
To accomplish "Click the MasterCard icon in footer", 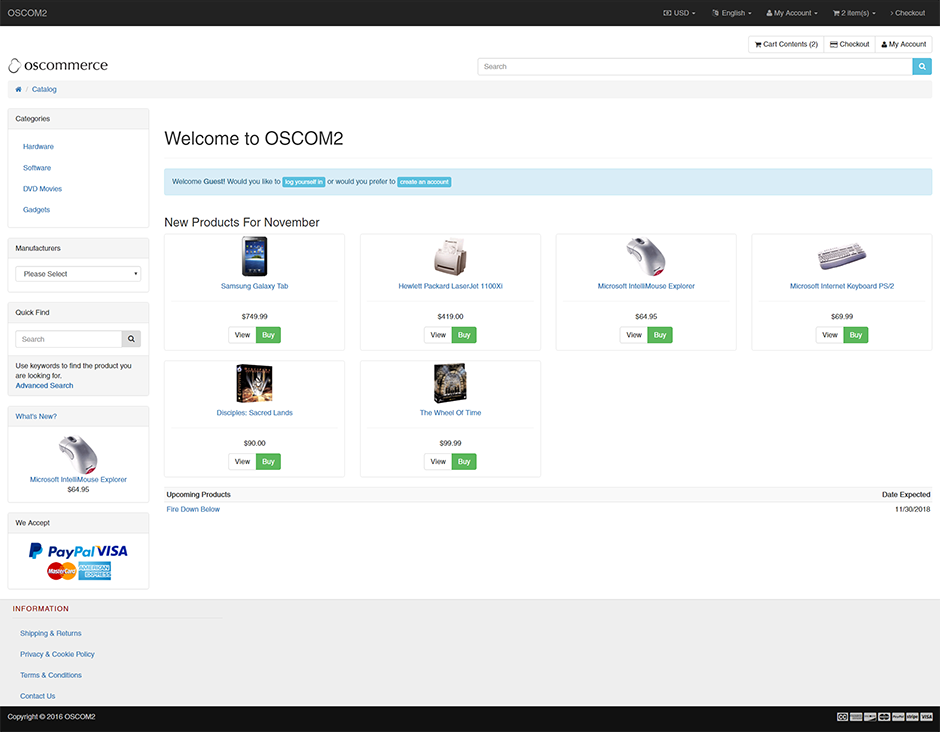I will [x=884, y=716].
